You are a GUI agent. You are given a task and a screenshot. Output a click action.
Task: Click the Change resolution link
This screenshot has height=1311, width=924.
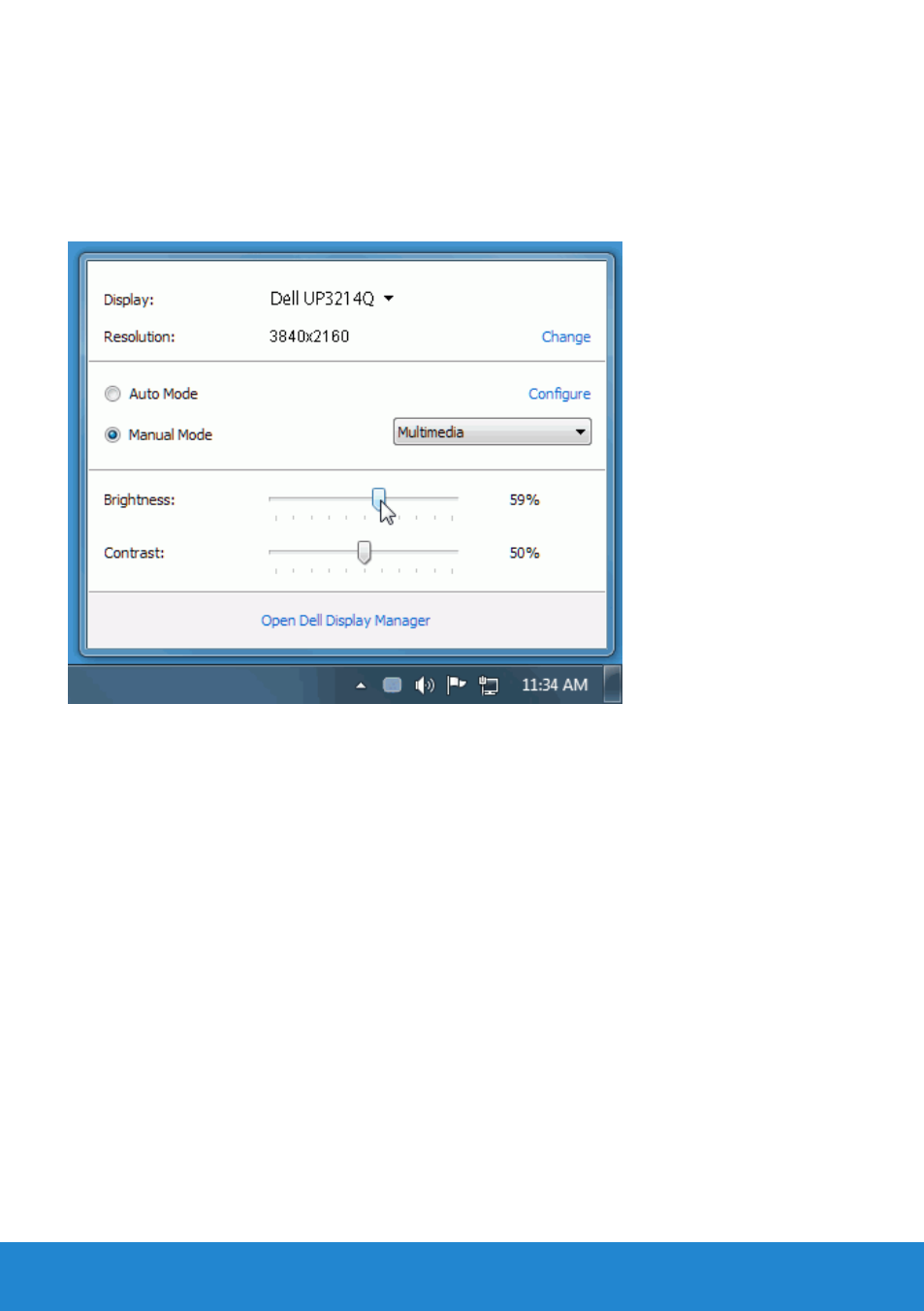click(x=566, y=336)
